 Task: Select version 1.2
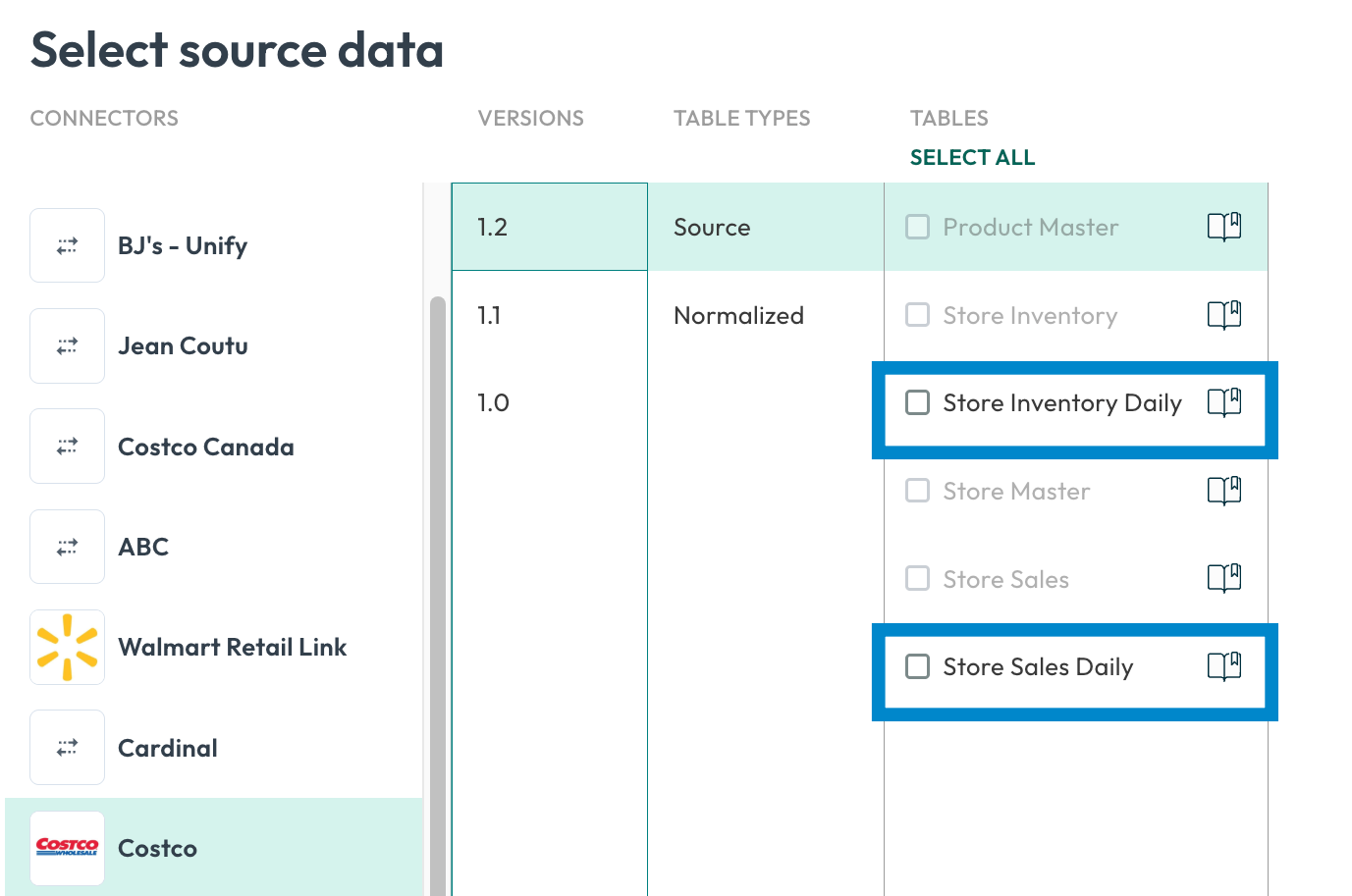[549, 227]
